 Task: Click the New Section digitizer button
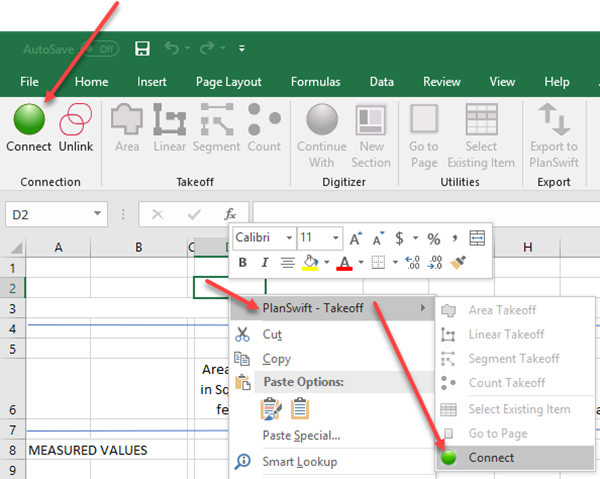pos(371,136)
